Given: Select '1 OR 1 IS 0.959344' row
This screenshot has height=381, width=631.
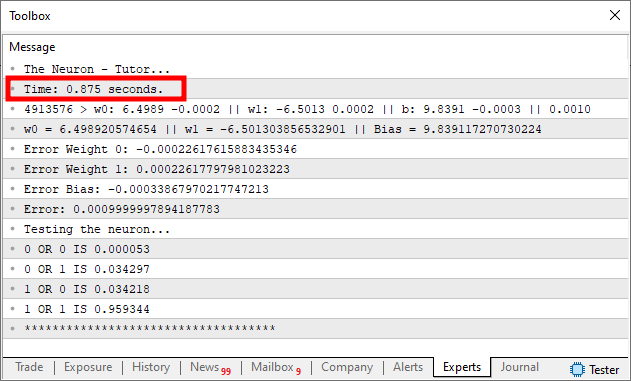Looking at the screenshot, I should (316, 309).
